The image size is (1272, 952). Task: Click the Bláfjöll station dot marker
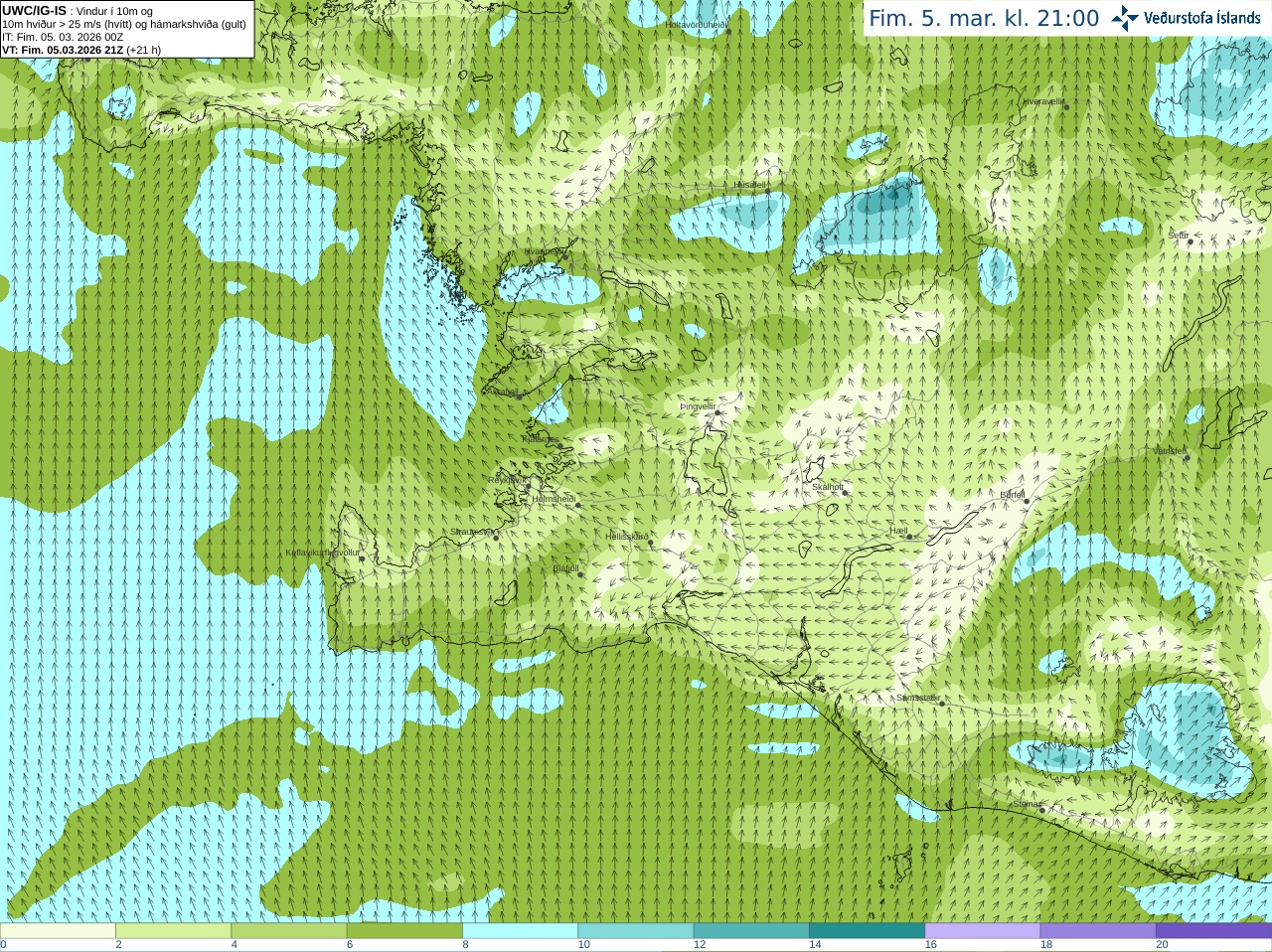pyautogui.click(x=579, y=574)
